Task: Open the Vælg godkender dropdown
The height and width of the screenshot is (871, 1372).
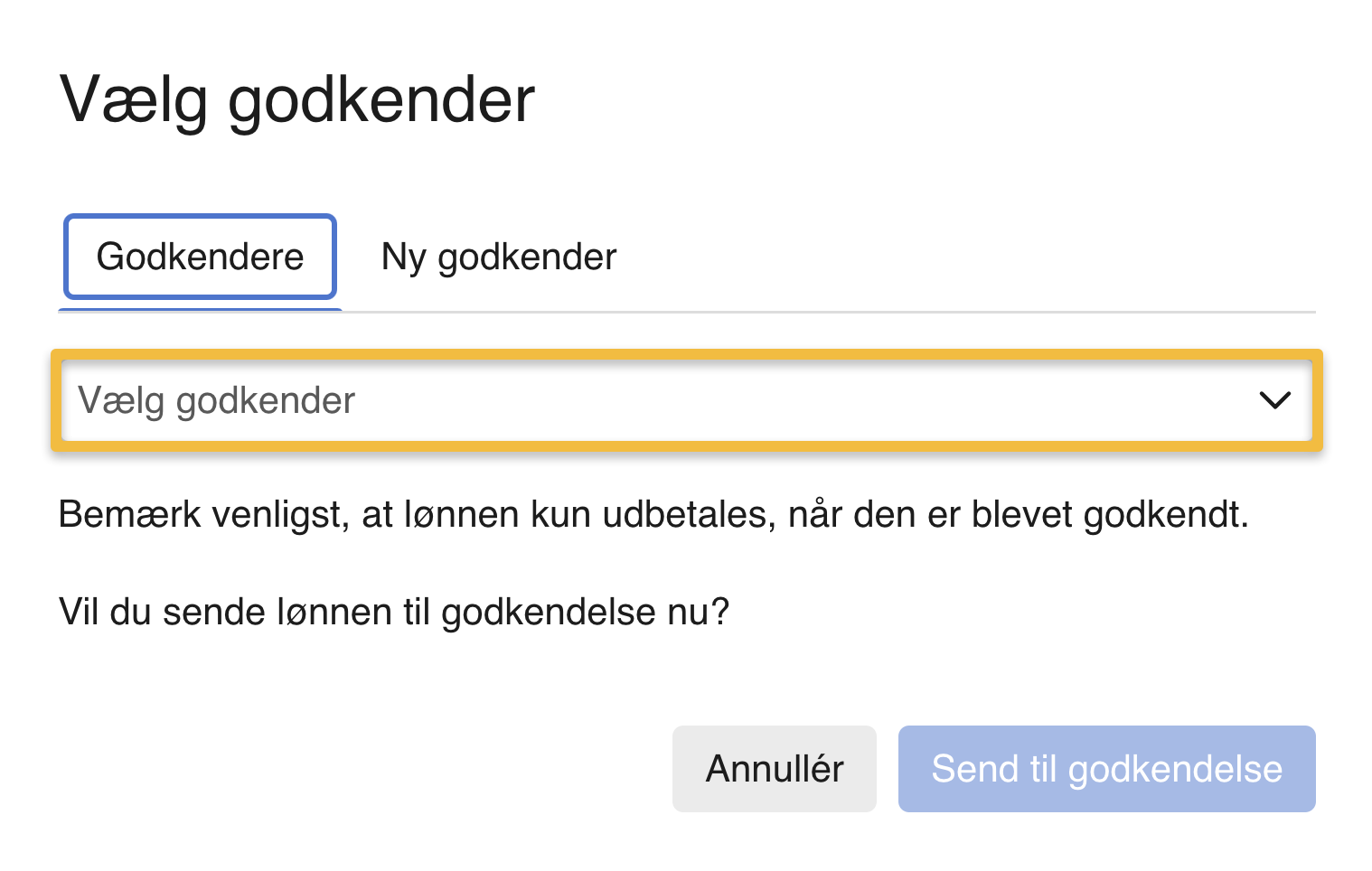Action: (x=686, y=400)
